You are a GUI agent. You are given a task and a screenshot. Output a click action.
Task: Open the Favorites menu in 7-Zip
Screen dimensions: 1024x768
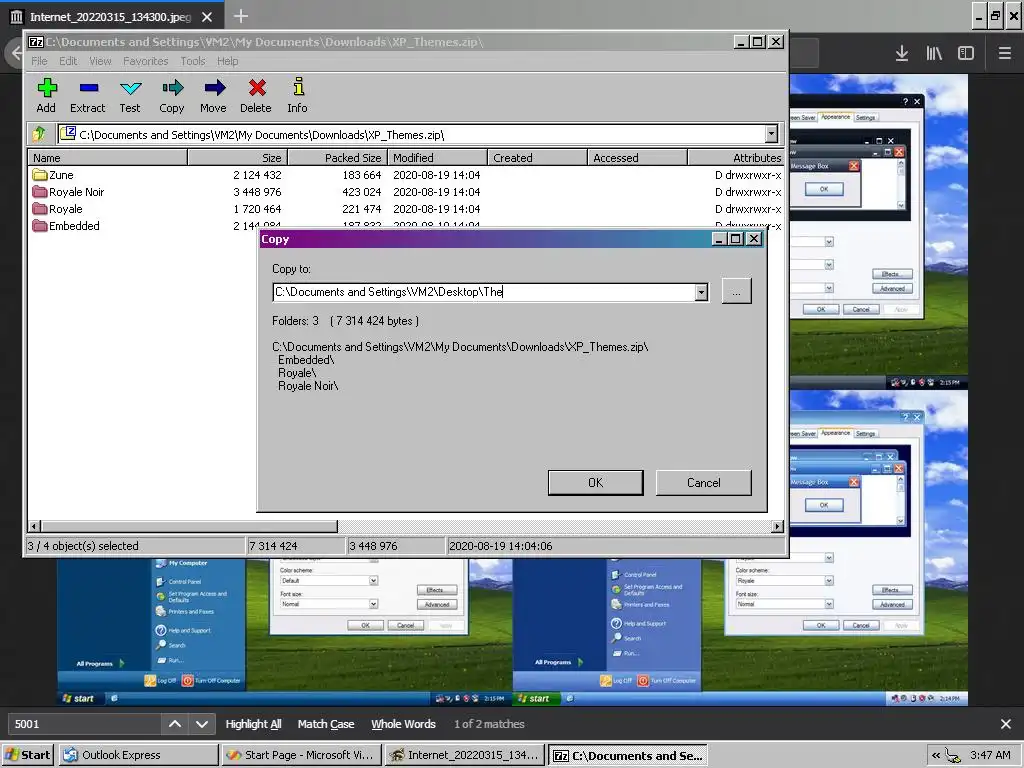tap(146, 61)
